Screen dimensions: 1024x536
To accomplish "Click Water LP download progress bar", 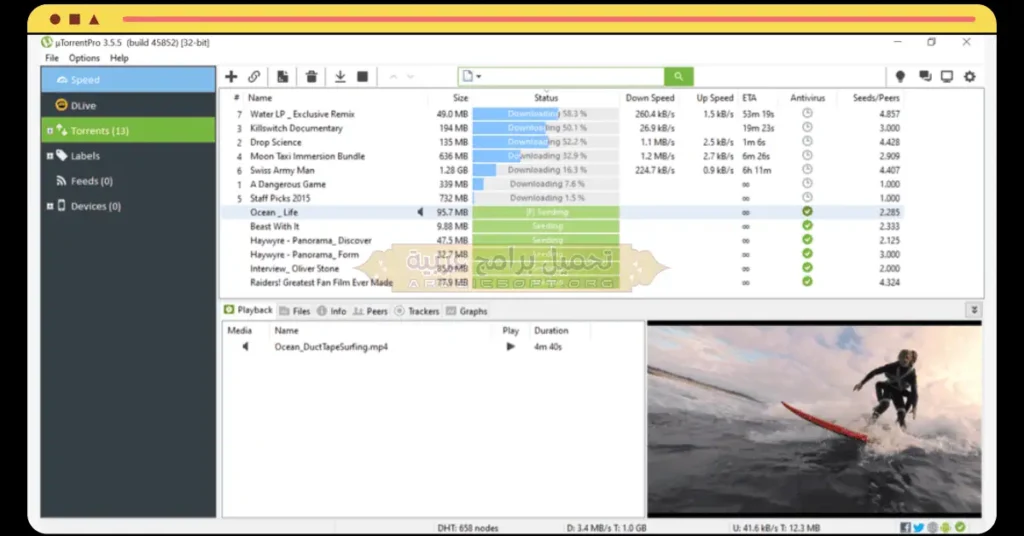I will pos(546,114).
